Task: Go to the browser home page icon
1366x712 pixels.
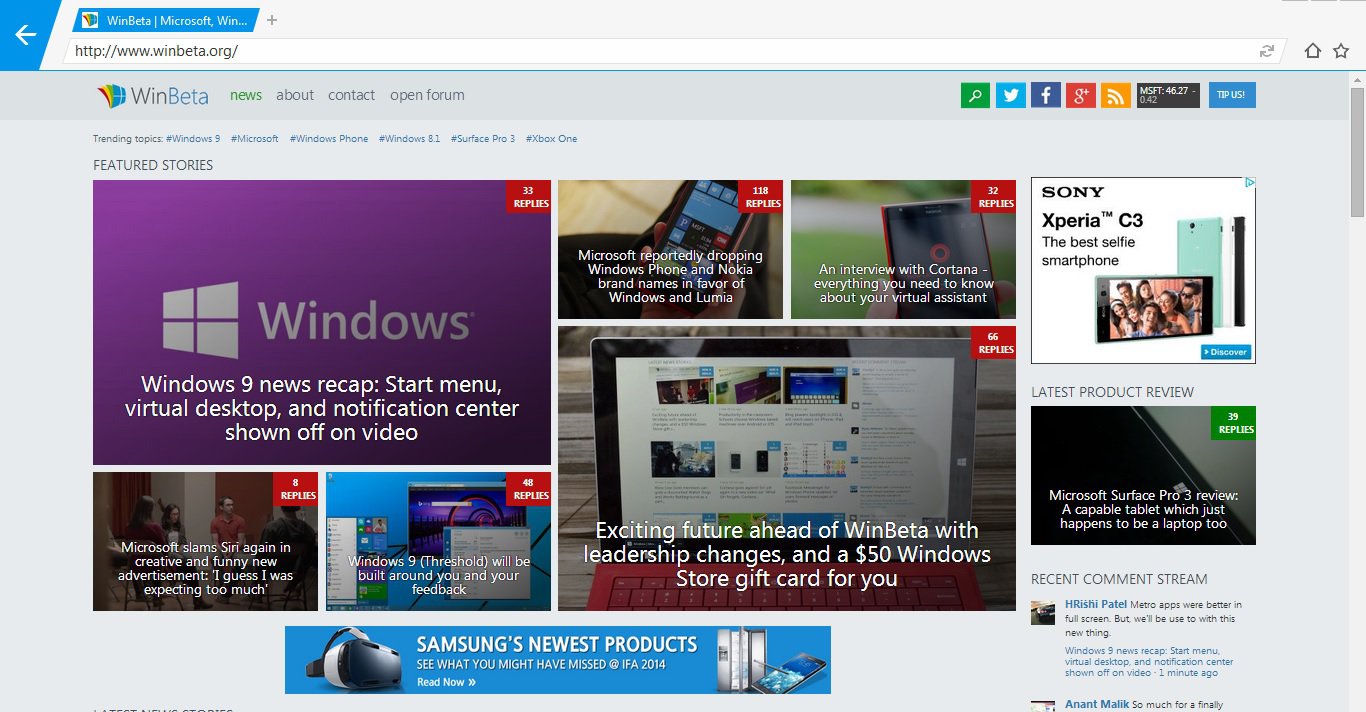Action: point(1313,51)
